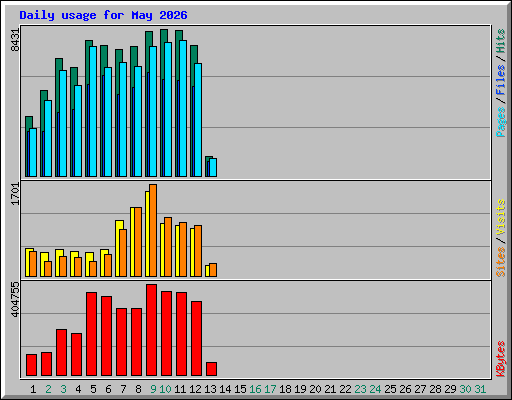Click the cyan pages bar for day 10
Viewport: 512px width, 400px height.
point(168,109)
